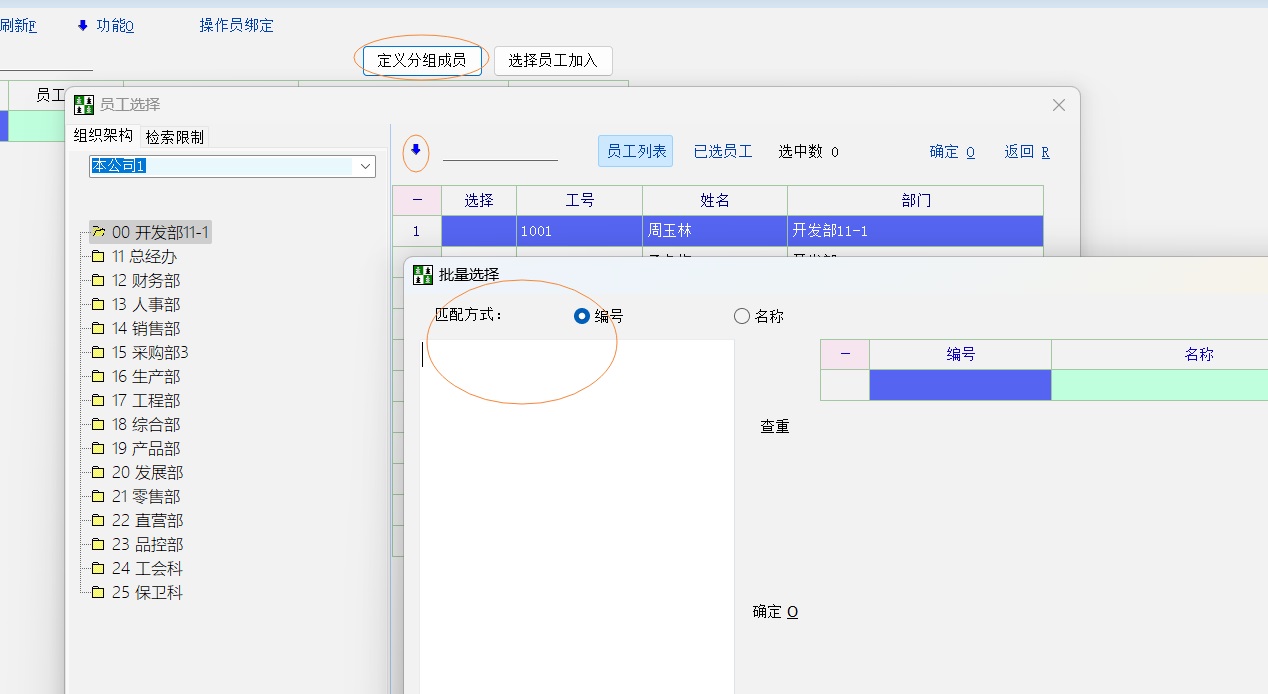Screen dimensions: 1268x694
Task: Click inside the batch selection text area
Action: (x=576, y=500)
